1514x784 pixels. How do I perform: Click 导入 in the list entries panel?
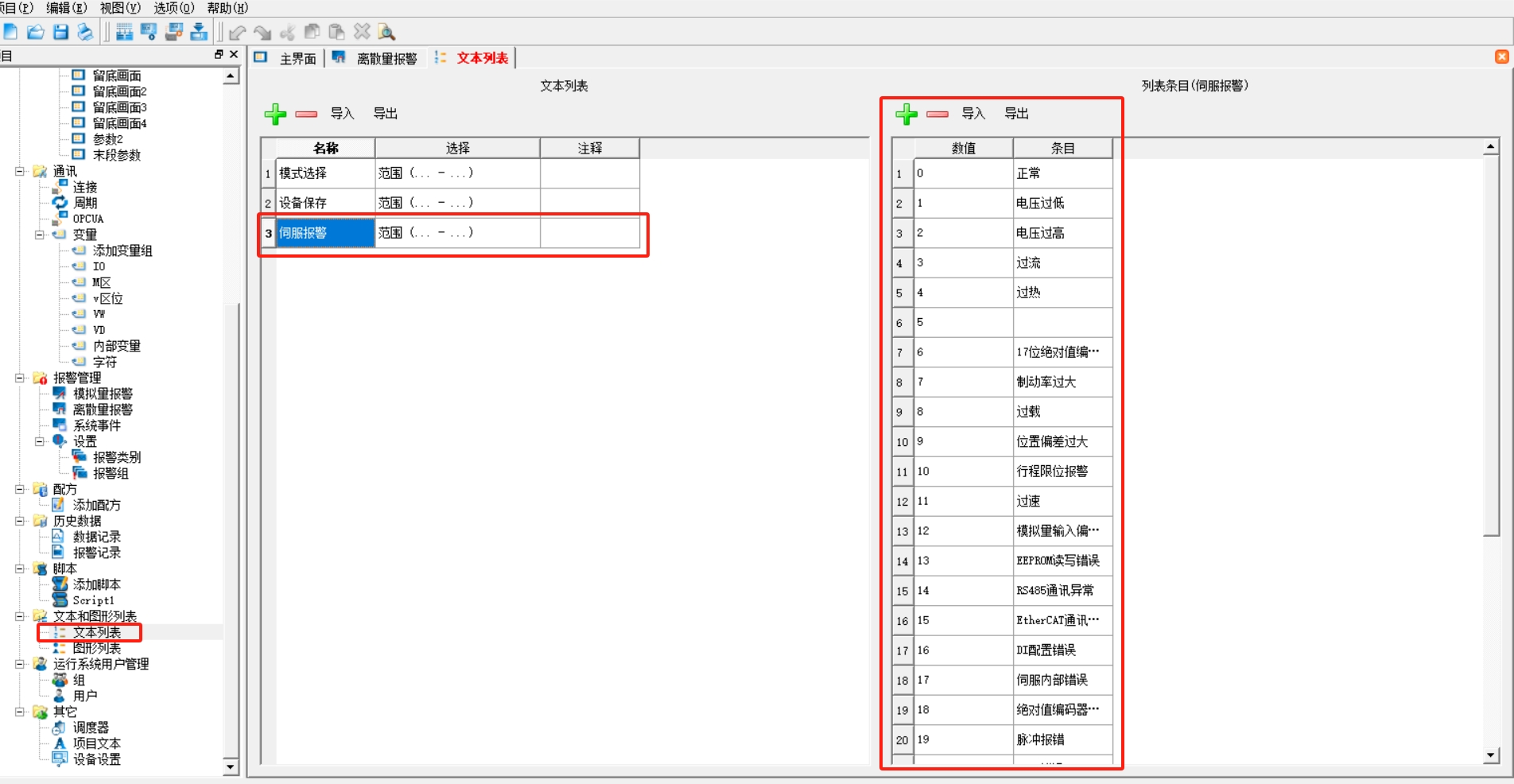point(973,114)
